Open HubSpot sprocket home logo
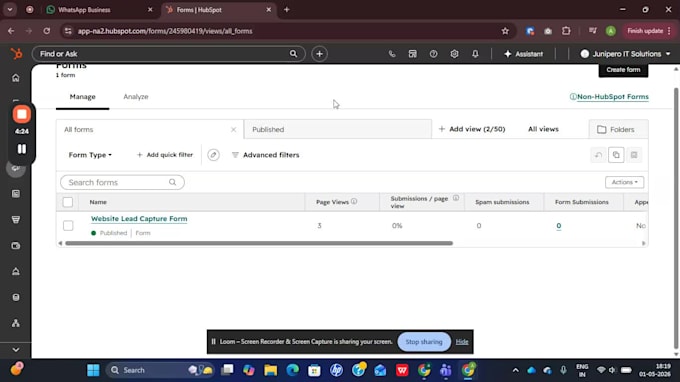The image size is (680, 382). coord(16,54)
